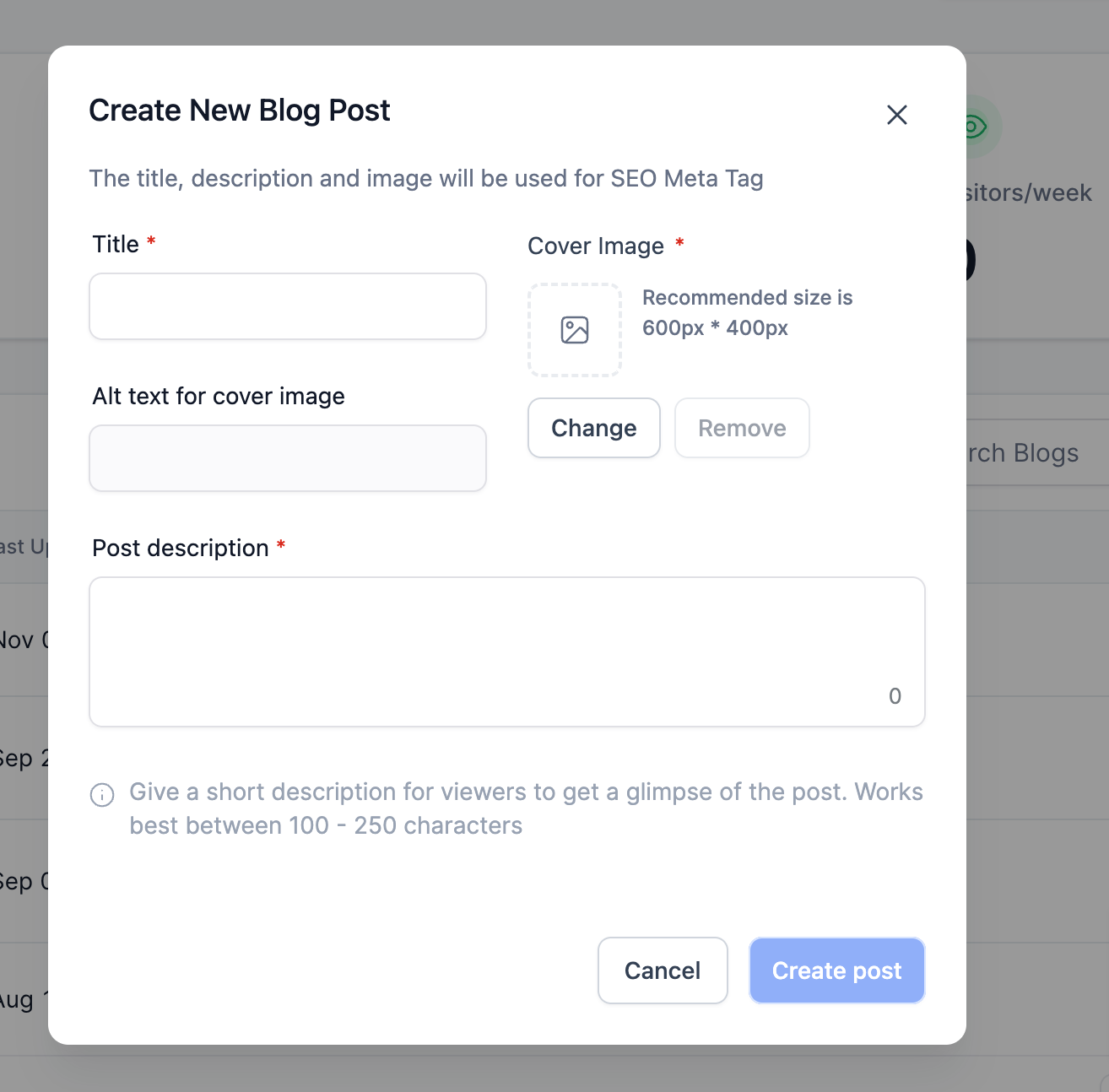
Task: Click the dialog heading Create New Blog Post
Action: coord(240,111)
